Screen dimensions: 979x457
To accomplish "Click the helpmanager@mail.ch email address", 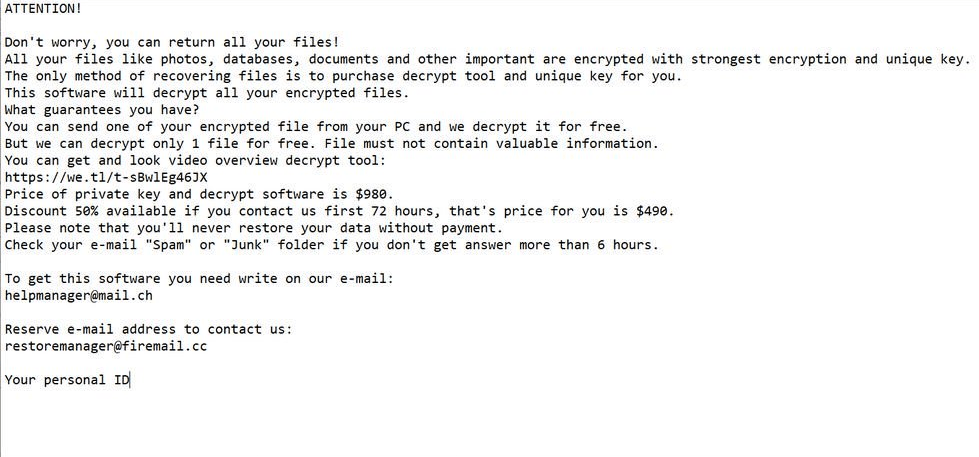I will click(x=79, y=296).
